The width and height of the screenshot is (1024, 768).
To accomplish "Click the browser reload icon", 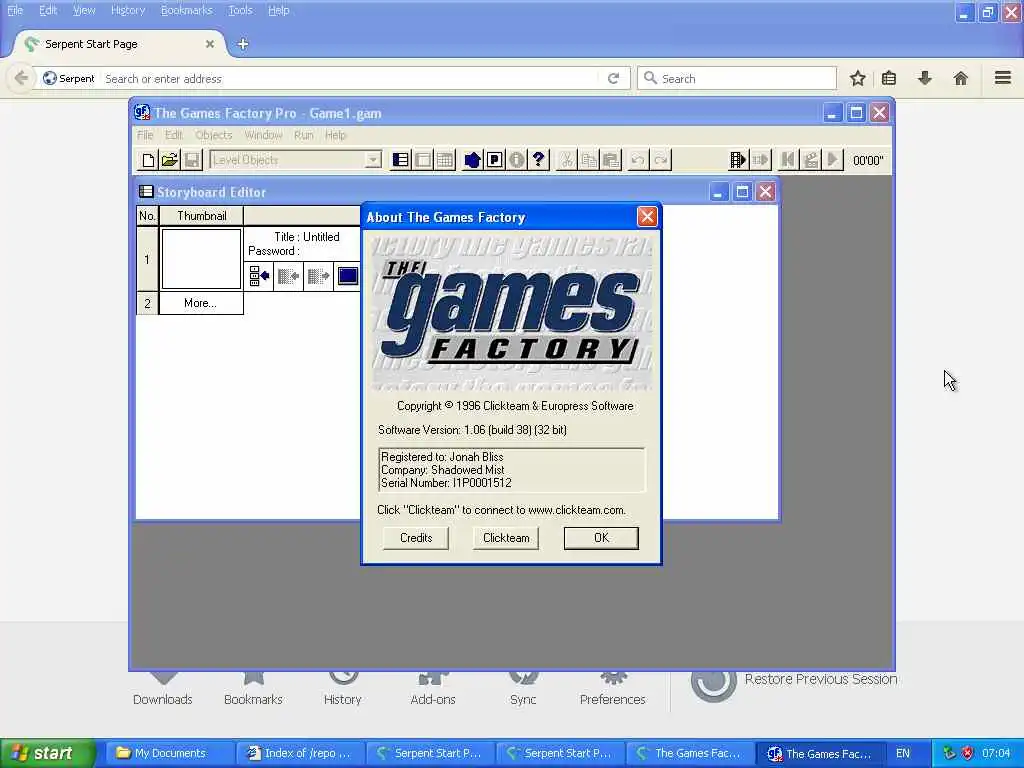I will (613, 79).
